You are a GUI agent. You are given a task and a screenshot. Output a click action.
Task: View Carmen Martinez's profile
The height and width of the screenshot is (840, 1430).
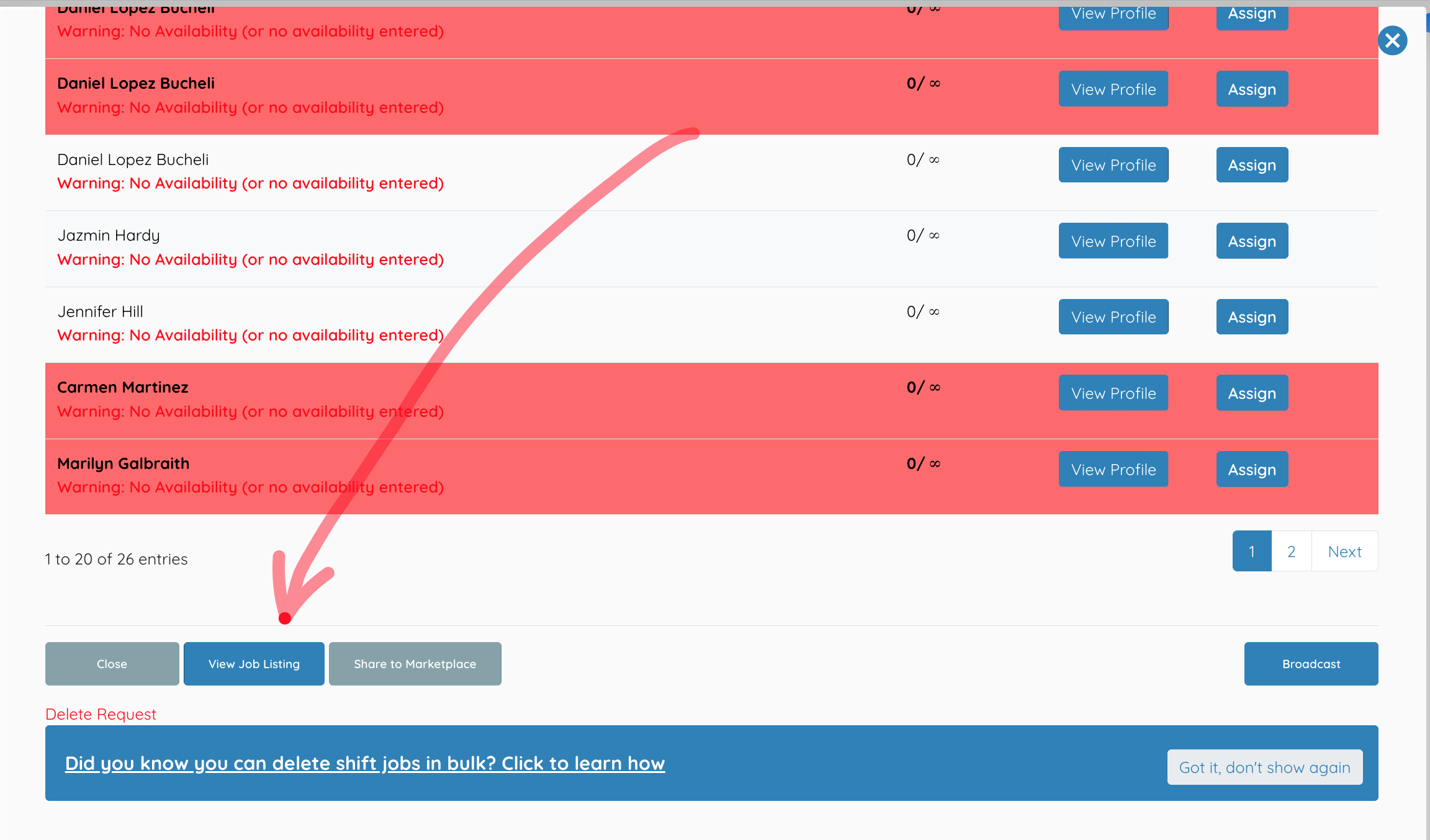pyautogui.click(x=1113, y=393)
